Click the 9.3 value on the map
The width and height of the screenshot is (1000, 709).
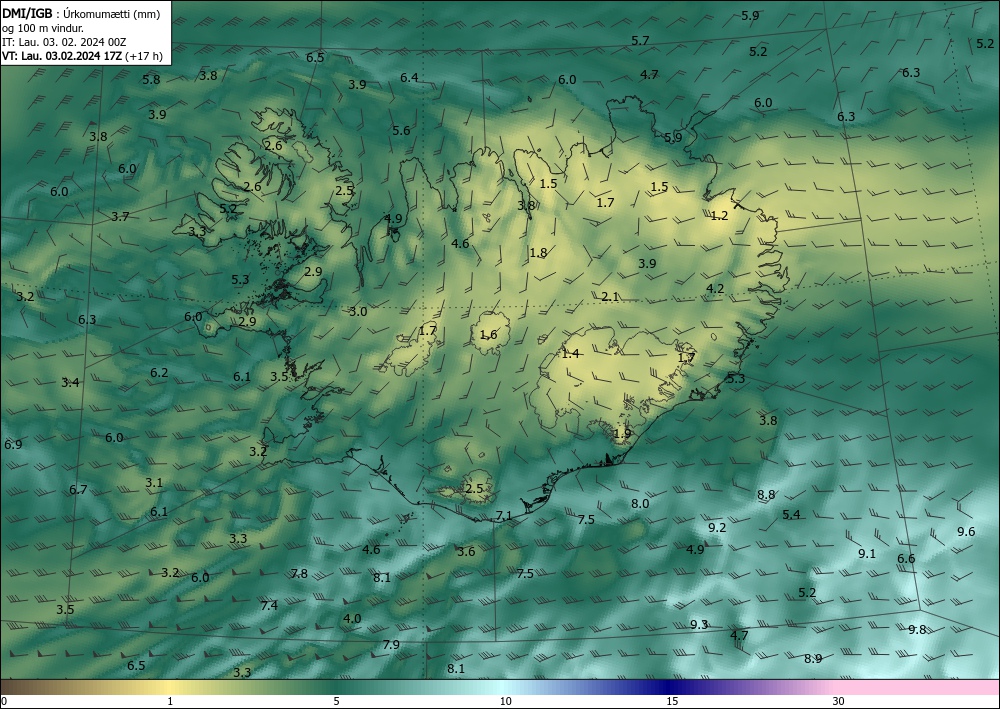coord(699,624)
